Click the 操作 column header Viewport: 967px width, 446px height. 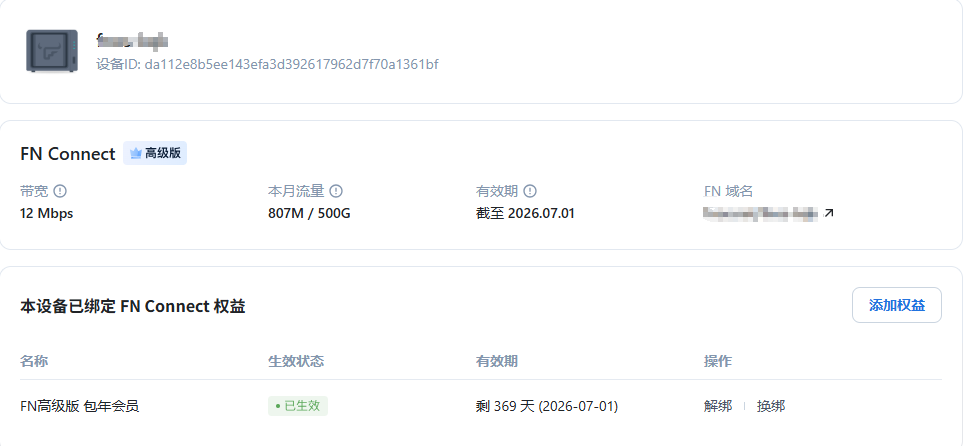718,361
